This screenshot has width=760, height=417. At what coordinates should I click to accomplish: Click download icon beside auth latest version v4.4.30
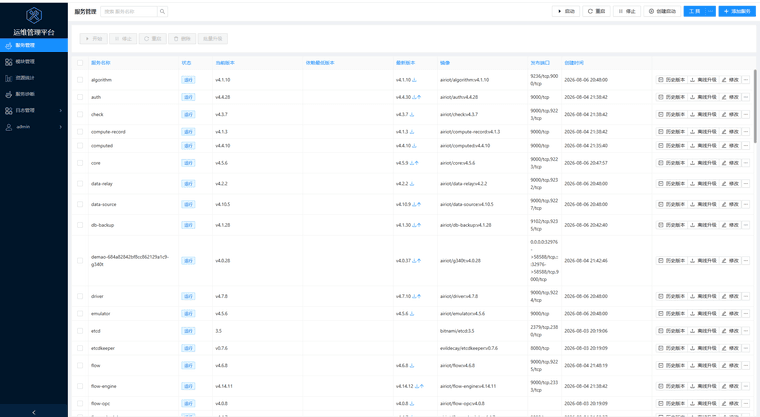click(x=414, y=97)
